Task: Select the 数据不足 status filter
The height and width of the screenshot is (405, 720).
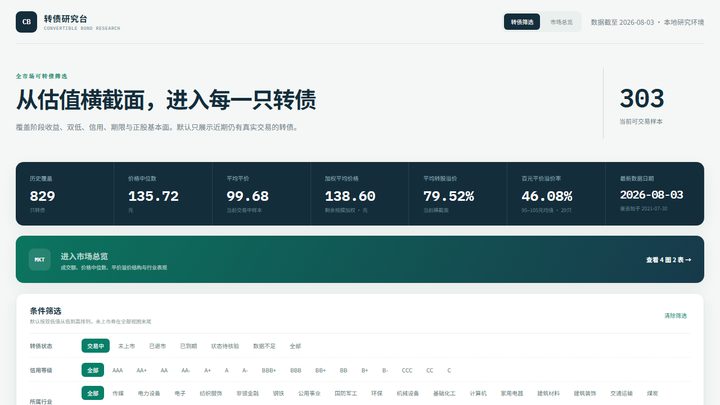Action: (x=264, y=346)
